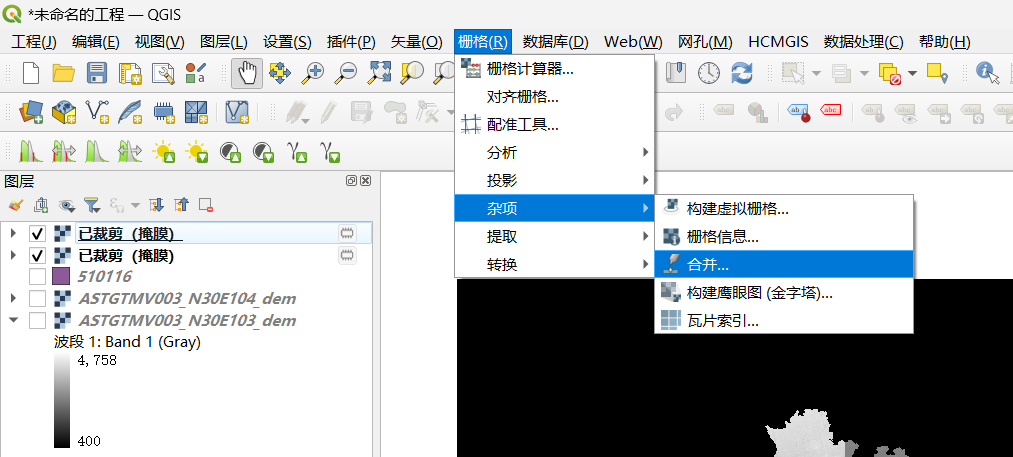Click add group icon in Layers panel
This screenshot has height=457, width=1013.
tap(41, 206)
